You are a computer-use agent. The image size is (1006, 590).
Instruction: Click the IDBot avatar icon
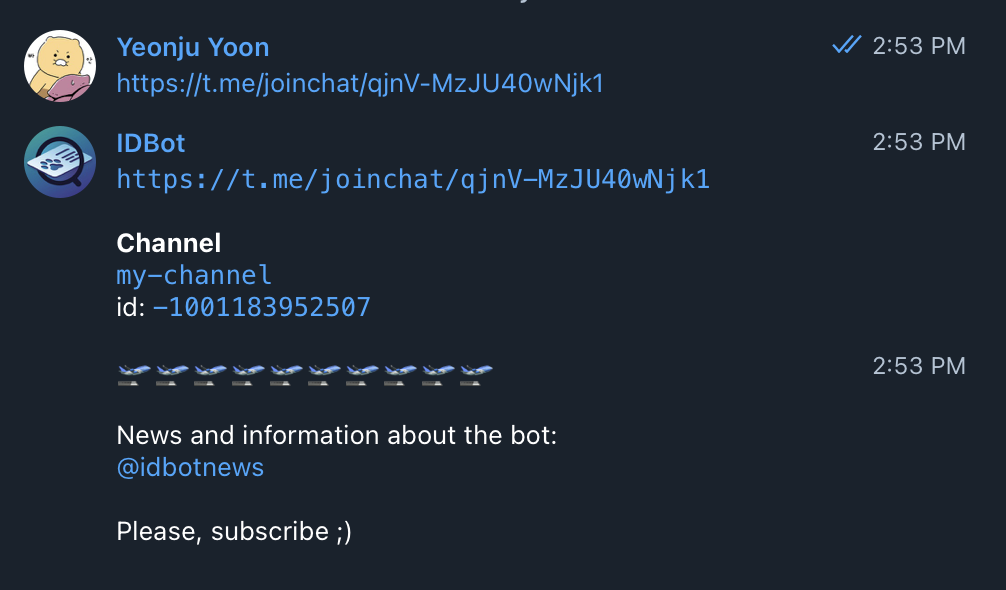tap(59, 162)
